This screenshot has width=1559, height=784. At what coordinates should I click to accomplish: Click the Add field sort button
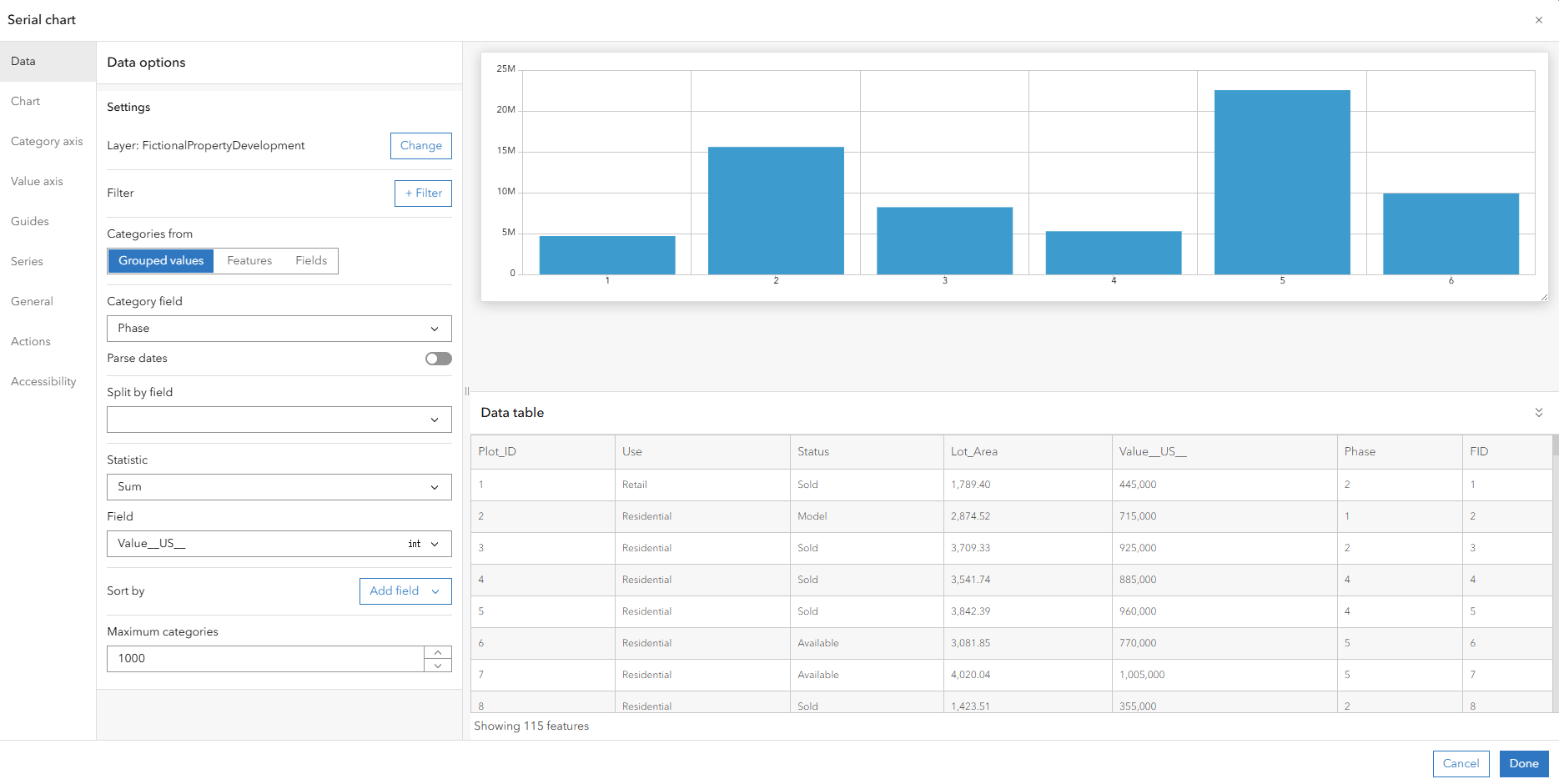(405, 591)
